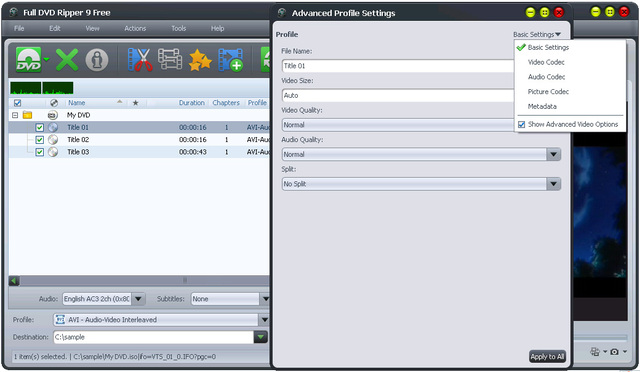Select Picture Codec in settings menu
Image resolution: width=640 pixels, height=372 pixels.
[548, 91]
